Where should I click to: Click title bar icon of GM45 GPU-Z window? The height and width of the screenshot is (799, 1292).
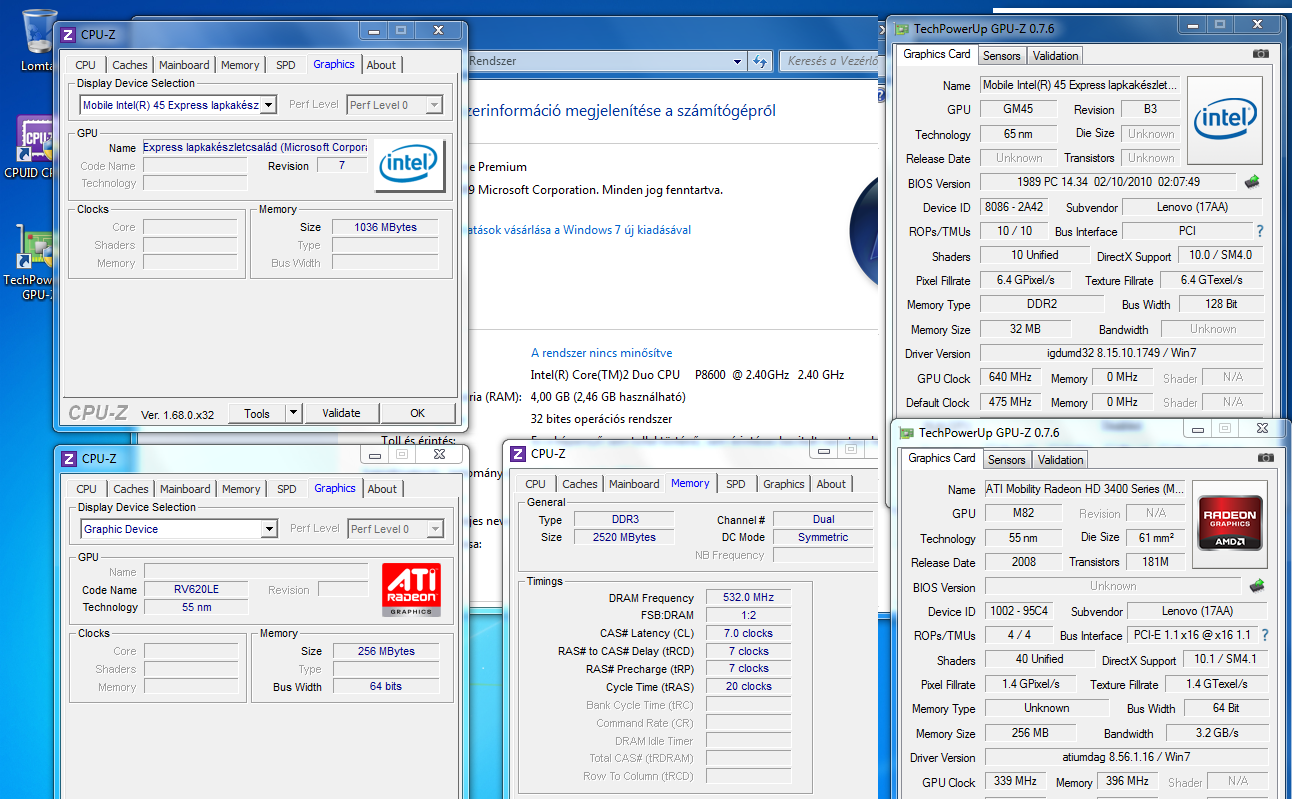tap(901, 29)
